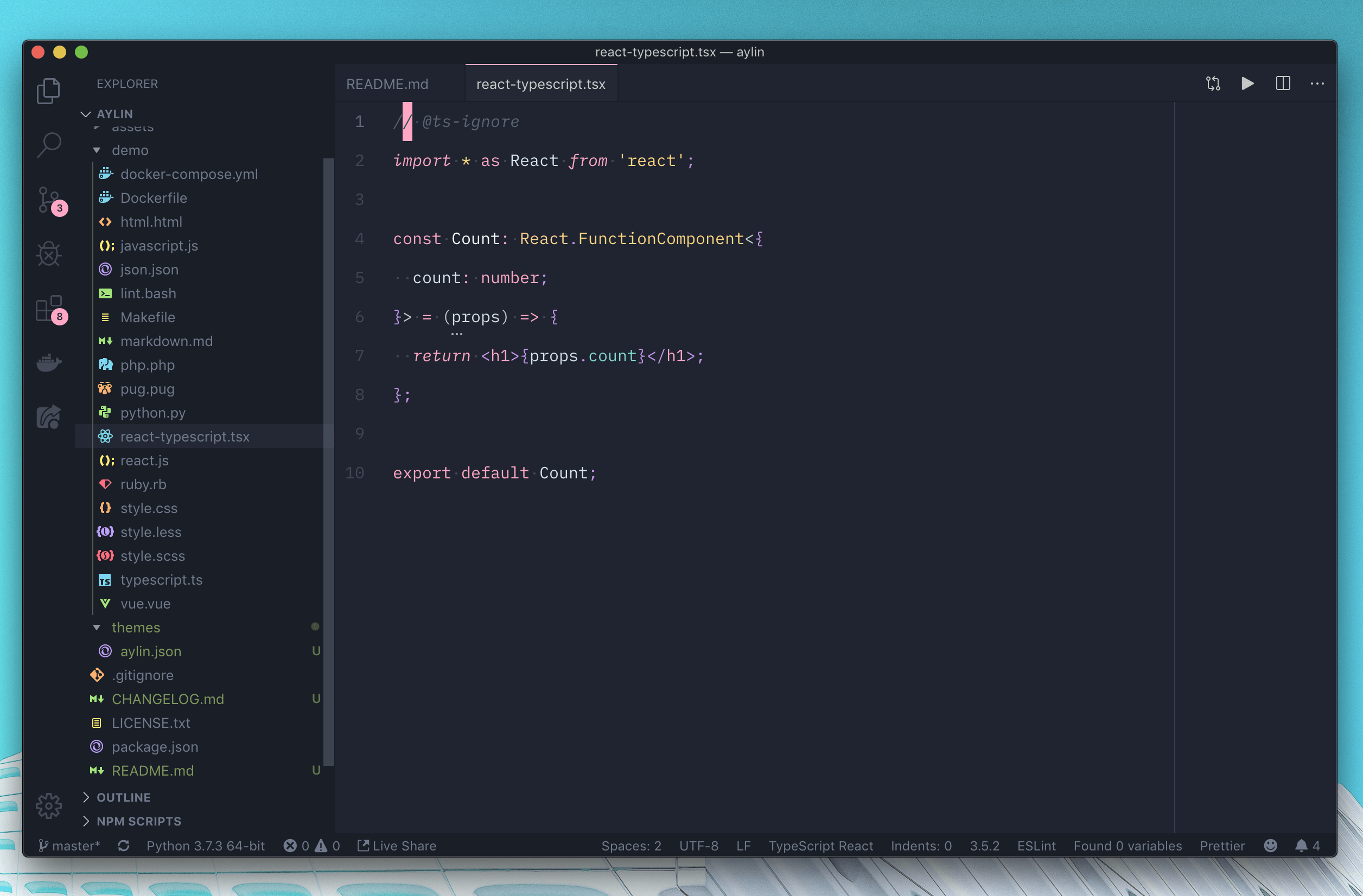Expand the OUTLINE section
This screenshot has height=896, width=1363.
tap(123, 797)
